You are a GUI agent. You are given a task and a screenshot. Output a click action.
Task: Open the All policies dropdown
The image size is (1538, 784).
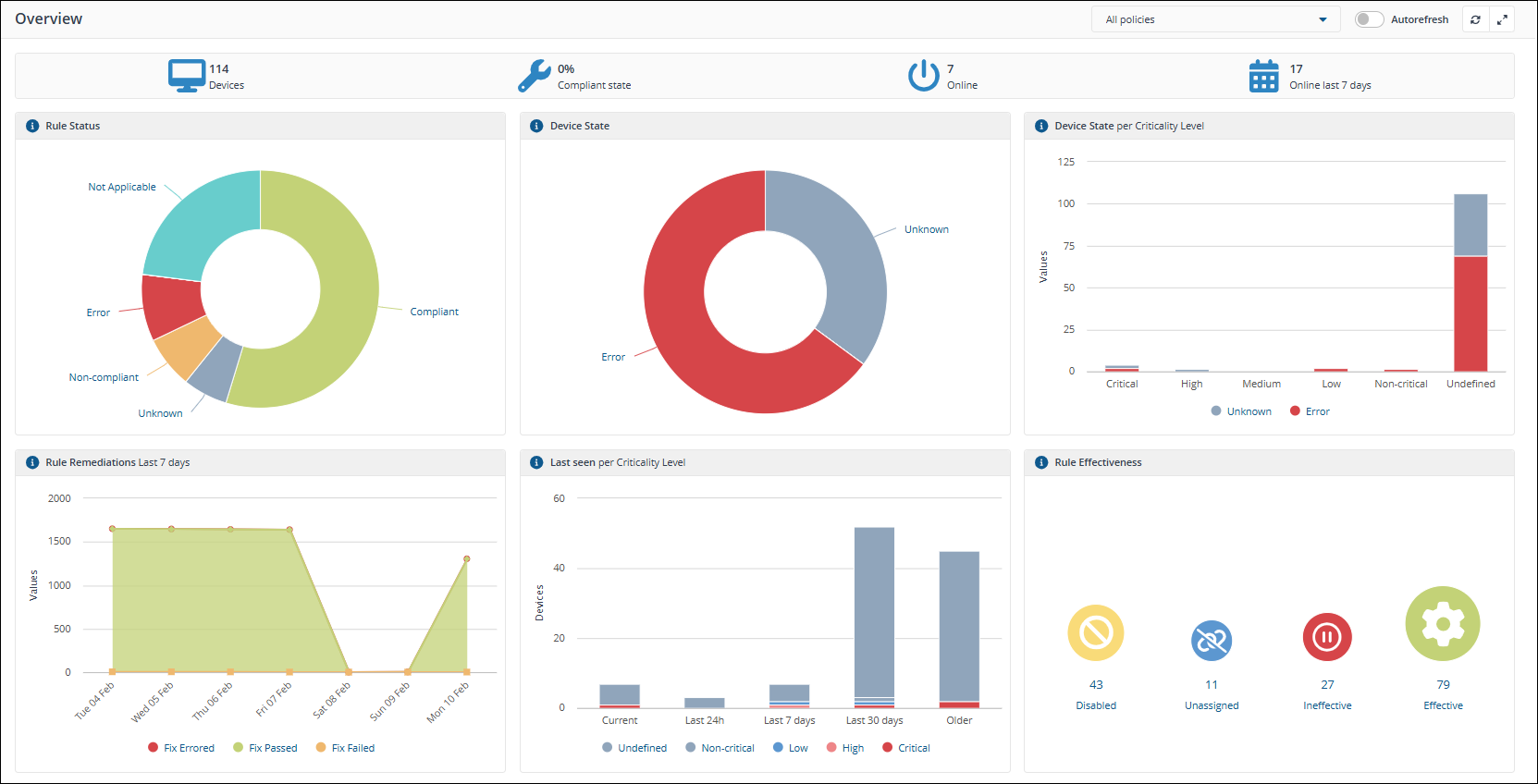tap(1215, 19)
